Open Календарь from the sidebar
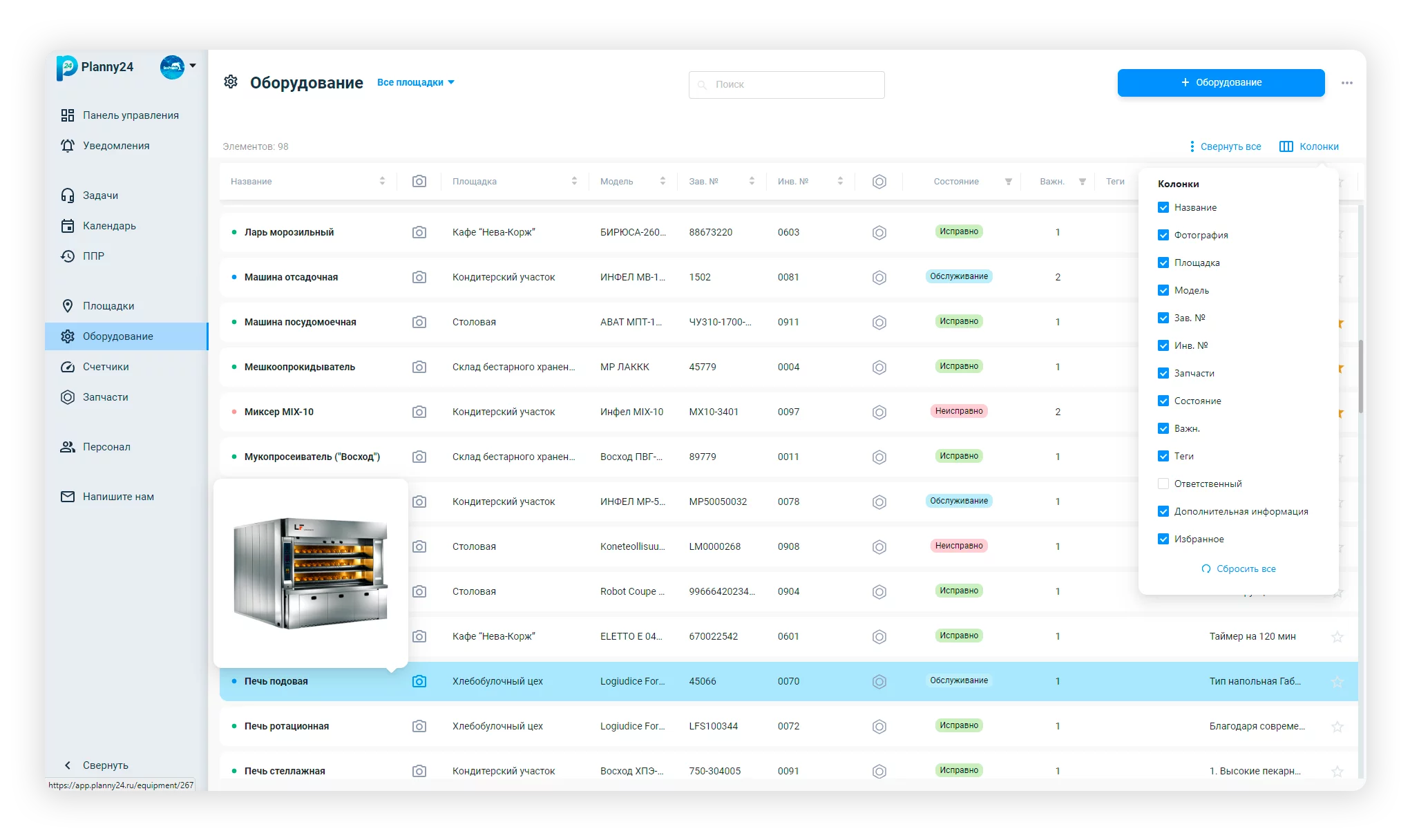1410x840 pixels. (x=108, y=226)
